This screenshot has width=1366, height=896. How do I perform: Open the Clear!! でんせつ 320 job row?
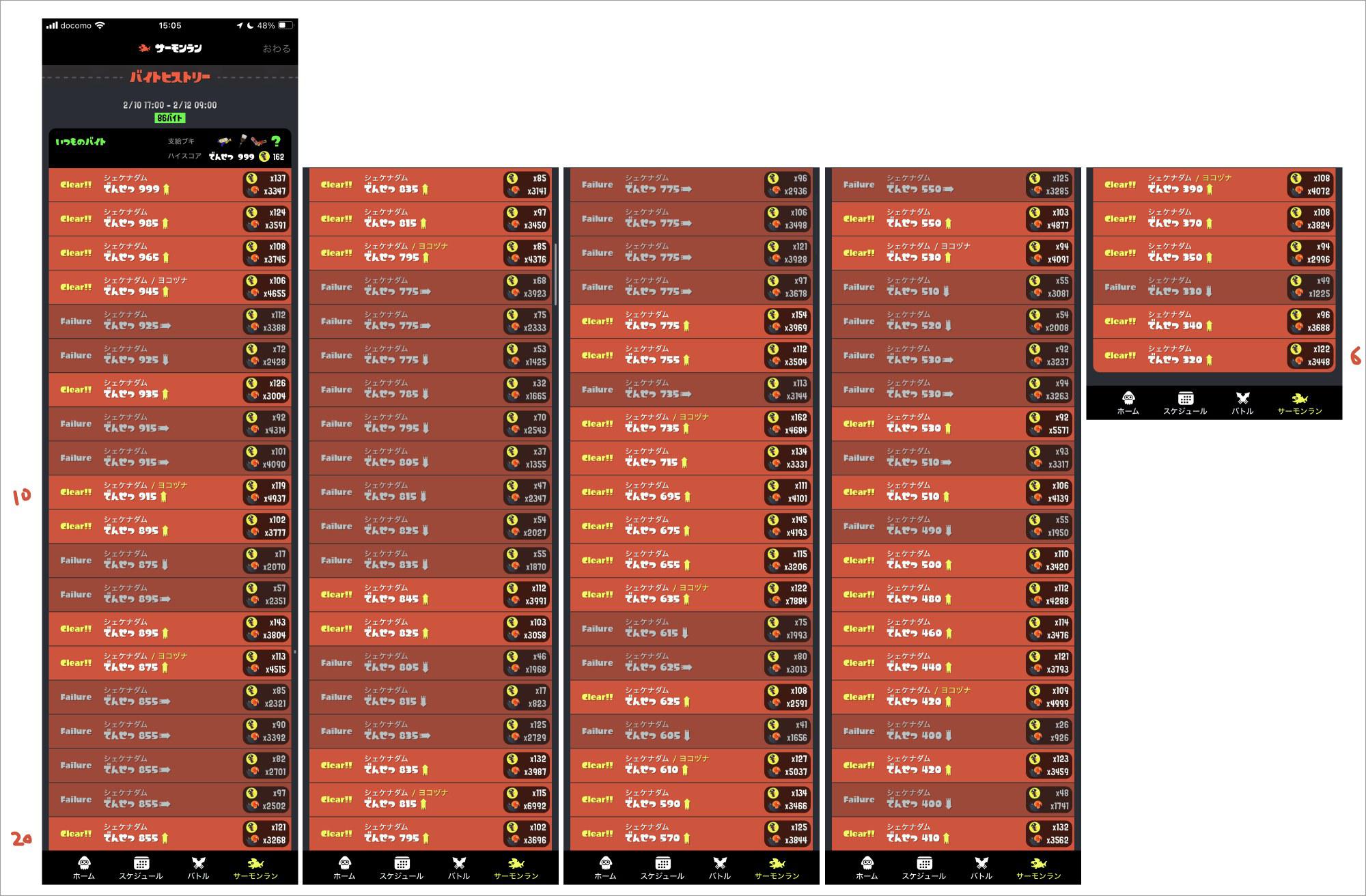point(1214,355)
